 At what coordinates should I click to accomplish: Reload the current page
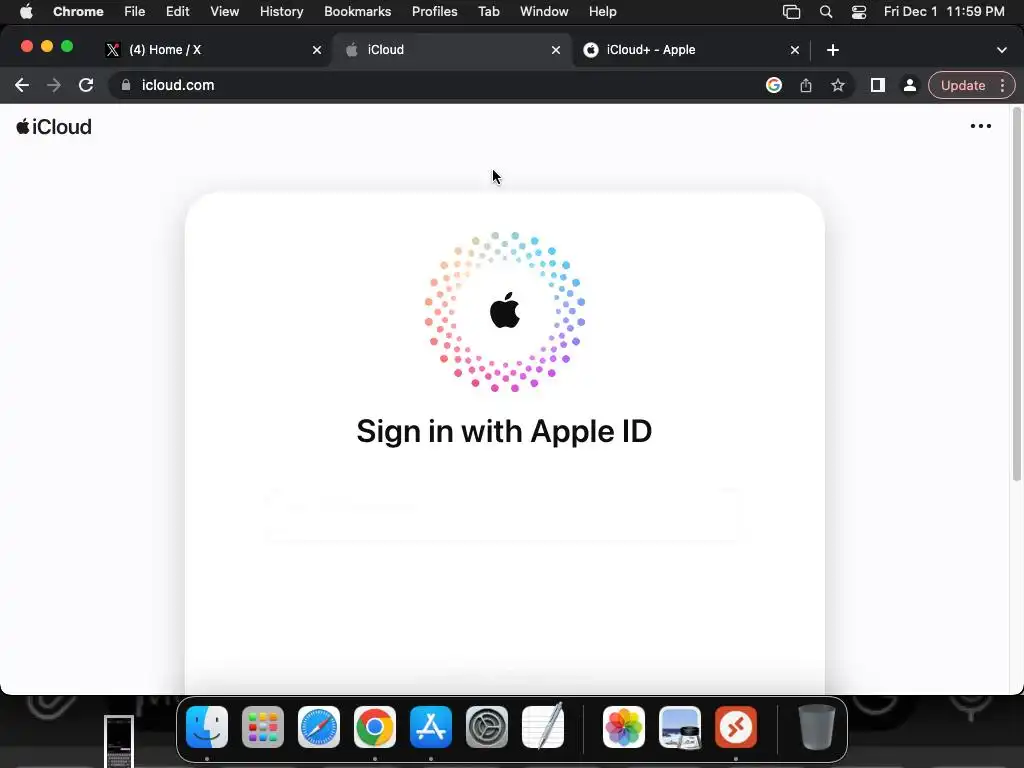point(86,85)
